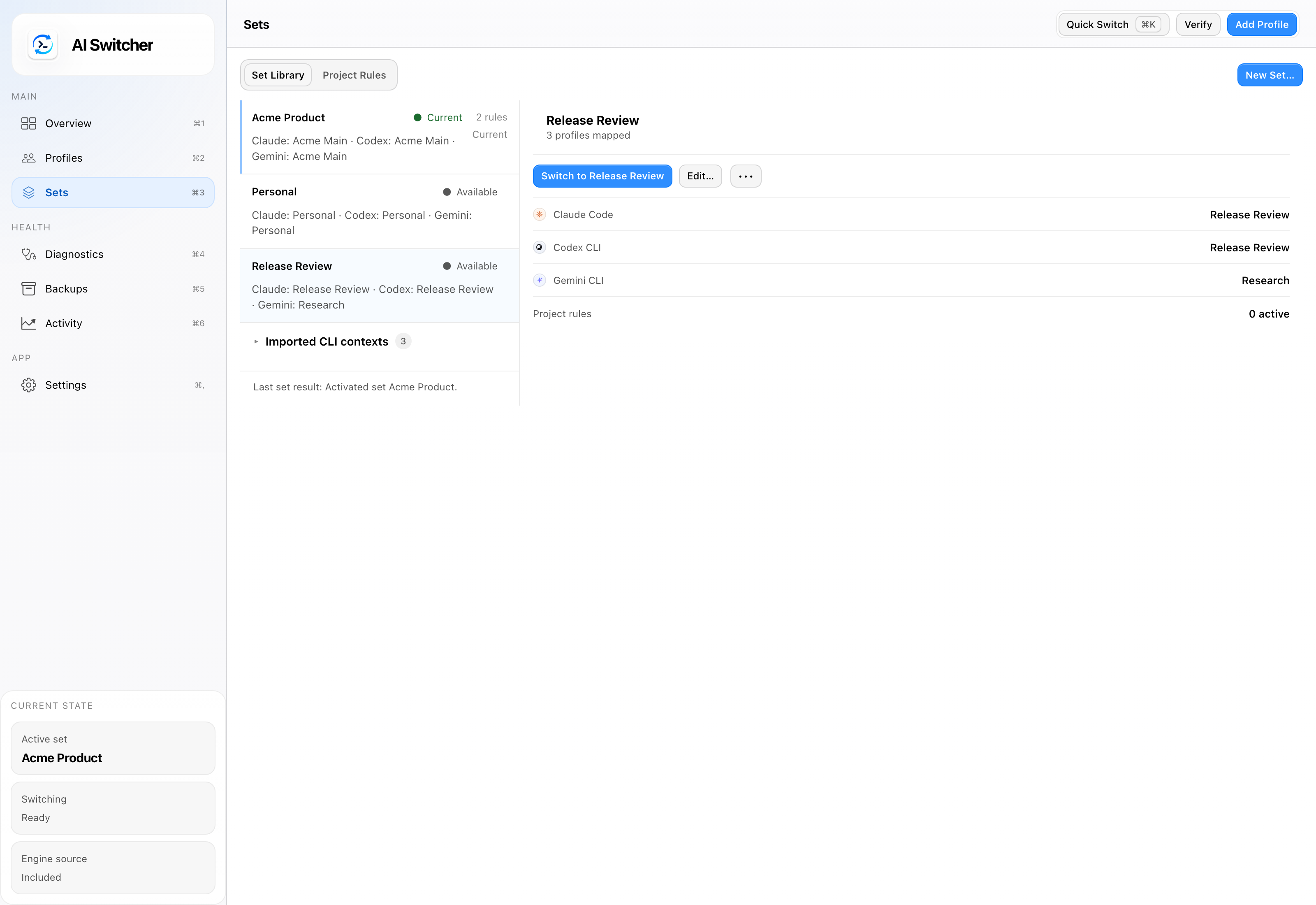Viewport: 1316px width, 905px height.
Task: Click the Edit... button for Release Review
Action: (700, 176)
